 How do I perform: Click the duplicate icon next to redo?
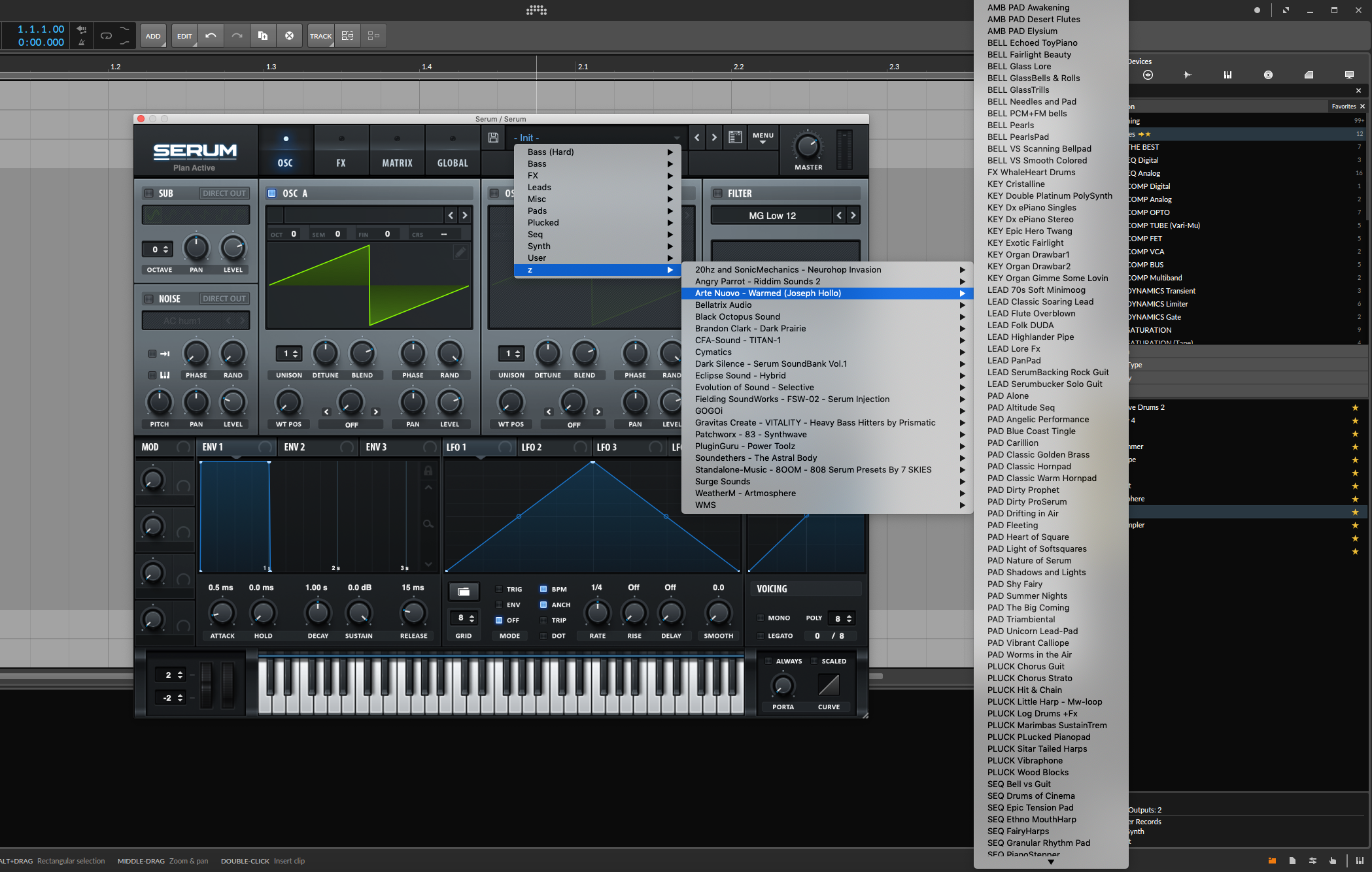pos(263,36)
